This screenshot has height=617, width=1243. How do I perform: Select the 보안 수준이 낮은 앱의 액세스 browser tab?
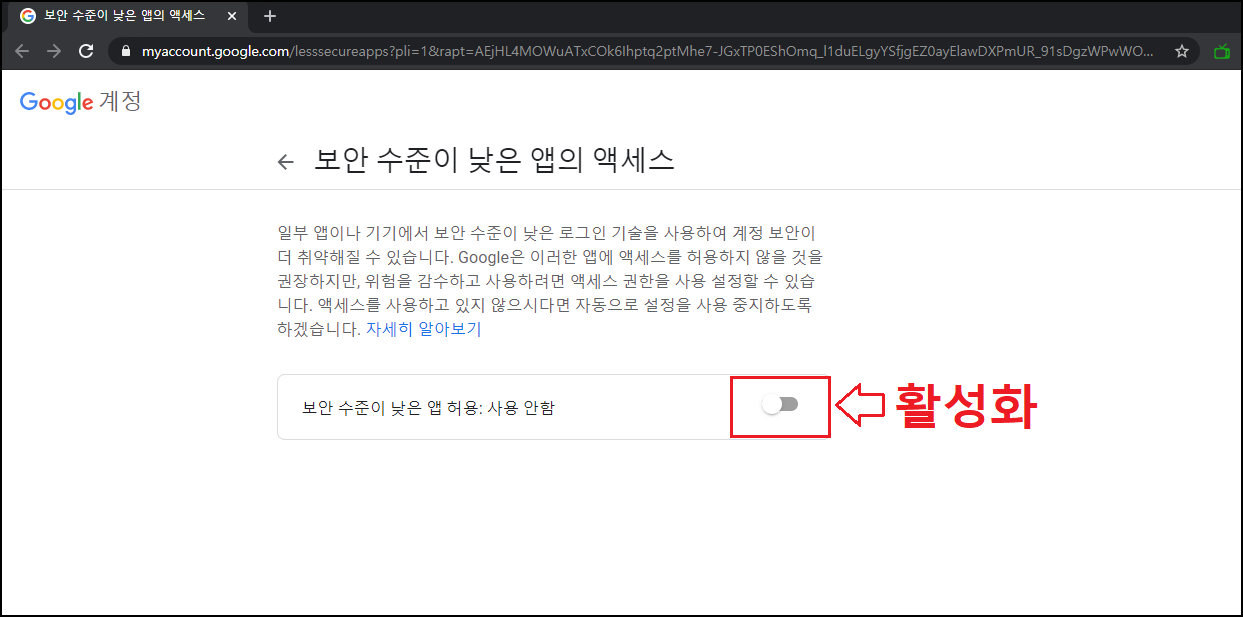point(127,16)
